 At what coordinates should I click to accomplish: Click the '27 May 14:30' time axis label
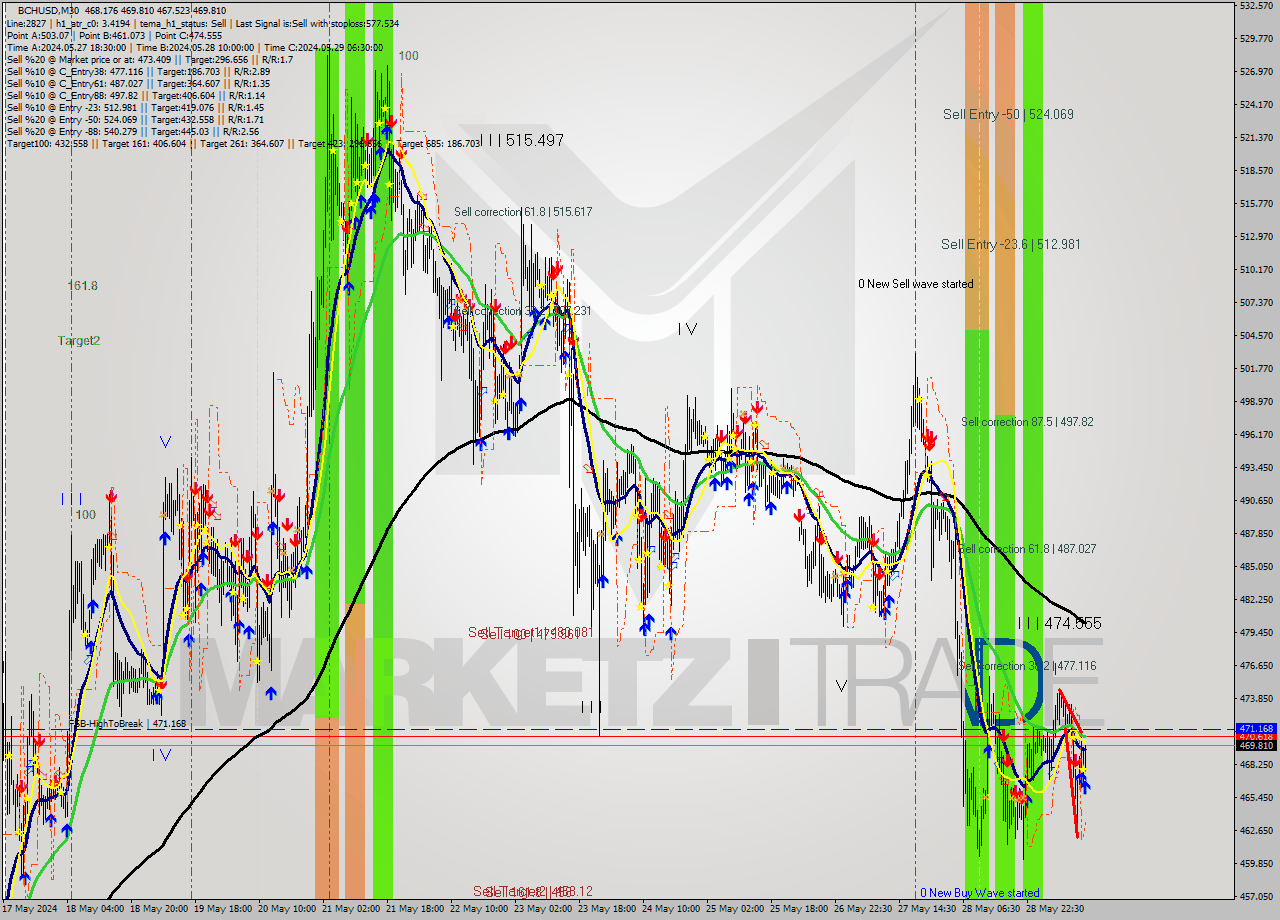point(928,909)
